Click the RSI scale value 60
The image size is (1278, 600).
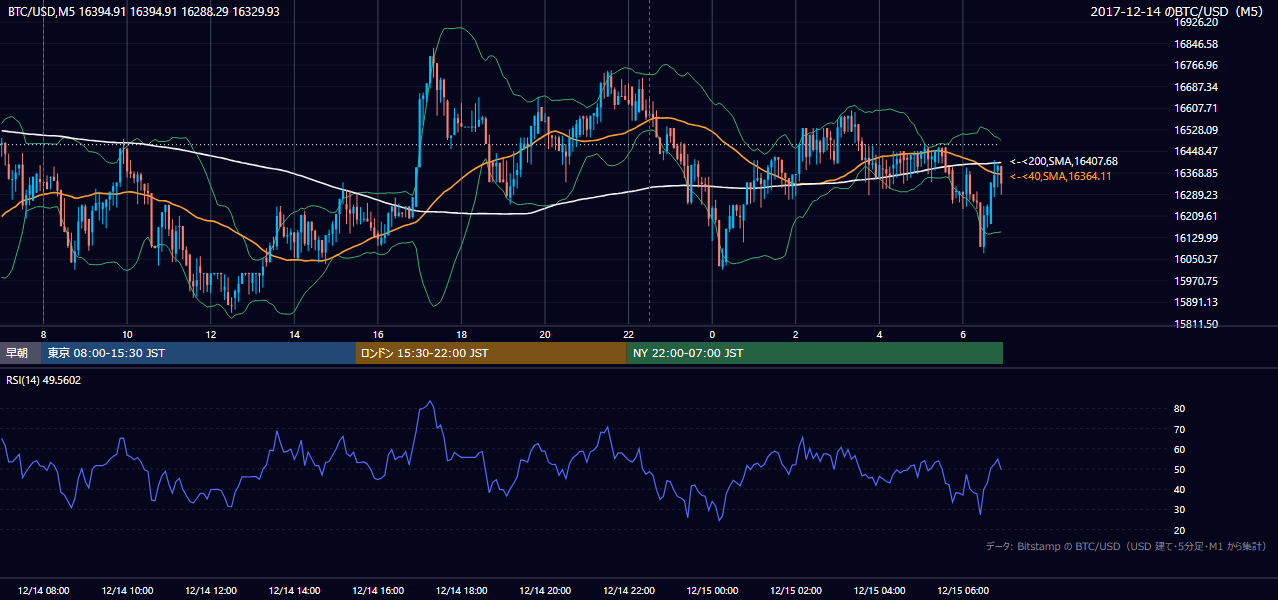click(x=1180, y=449)
